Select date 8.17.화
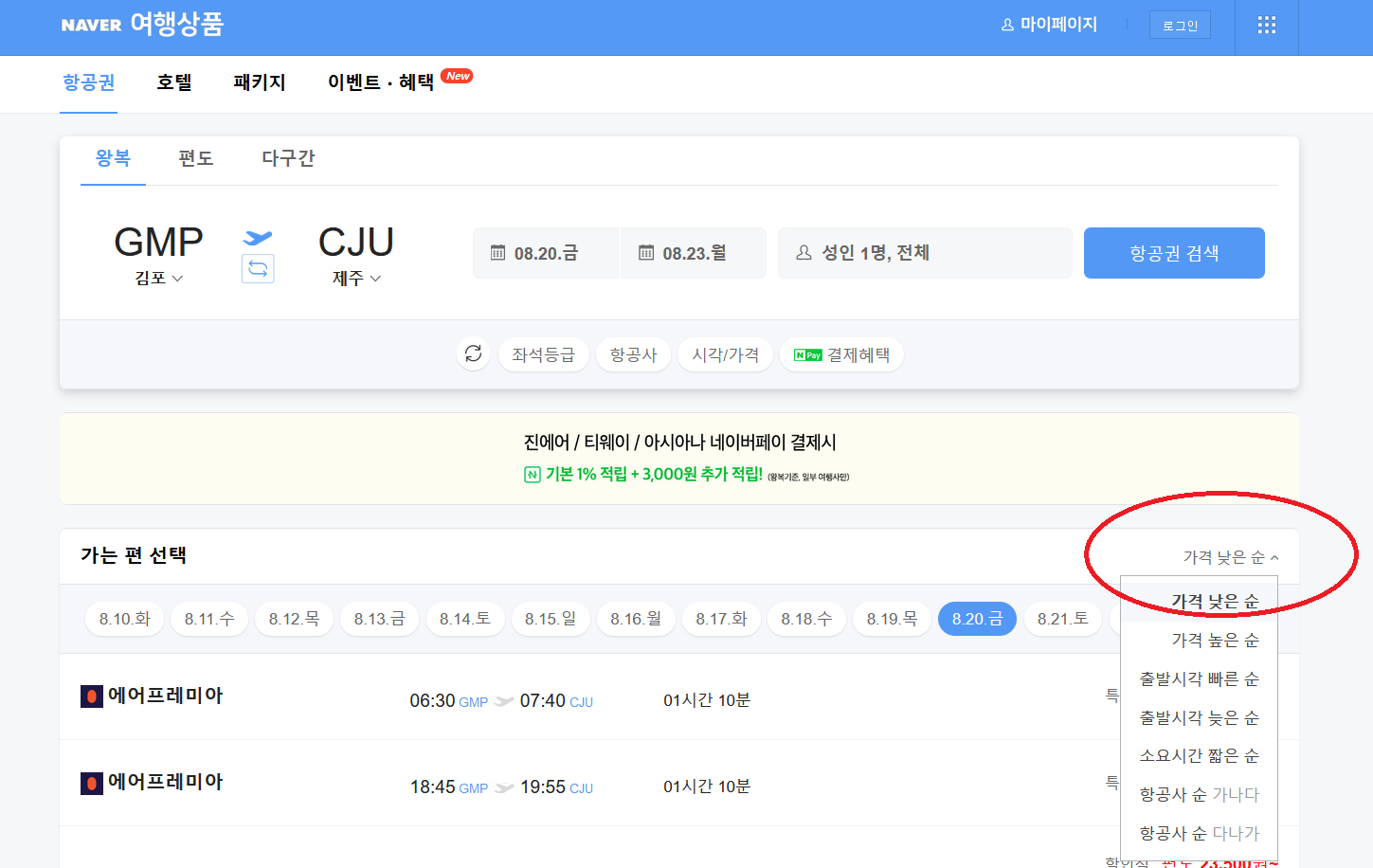Screen dimensions: 1373x868 tap(721, 619)
